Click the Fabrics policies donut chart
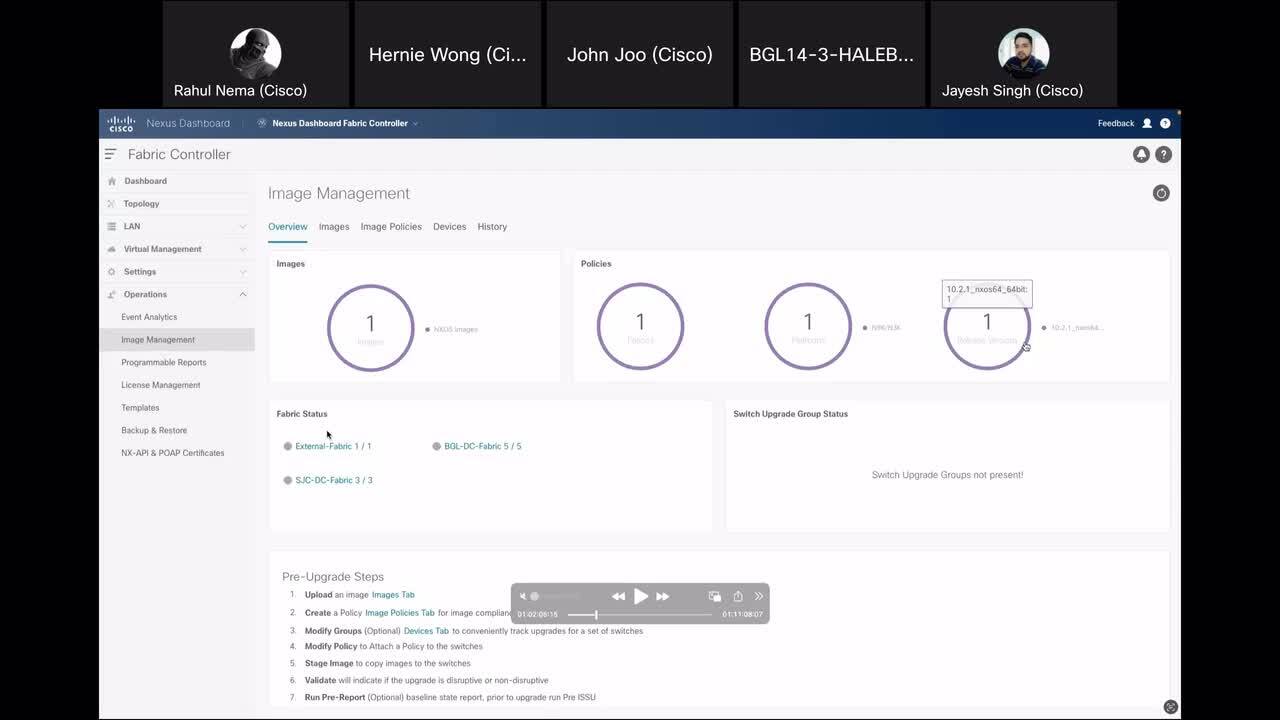Viewport: 1280px width, 720px height. click(x=640, y=326)
